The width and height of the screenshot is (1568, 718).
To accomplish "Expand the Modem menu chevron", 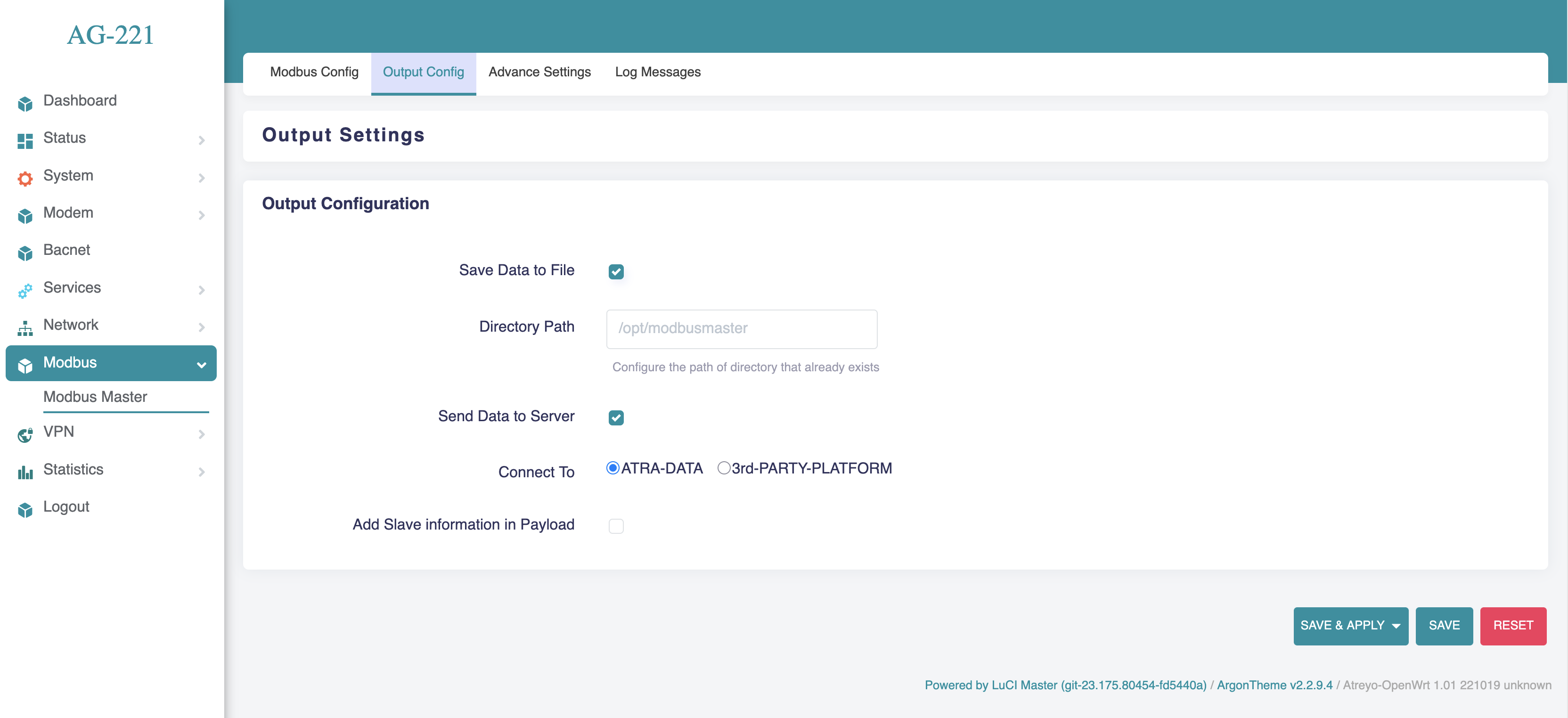I will point(202,215).
